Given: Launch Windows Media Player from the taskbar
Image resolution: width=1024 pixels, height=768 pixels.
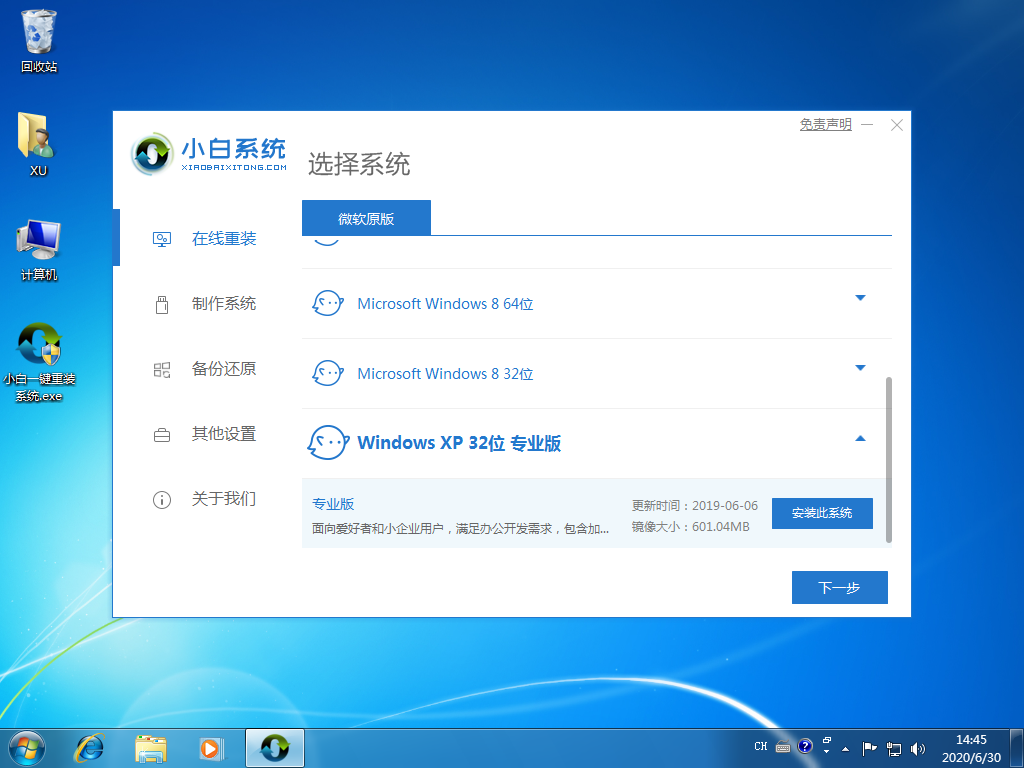Looking at the screenshot, I should point(211,747).
